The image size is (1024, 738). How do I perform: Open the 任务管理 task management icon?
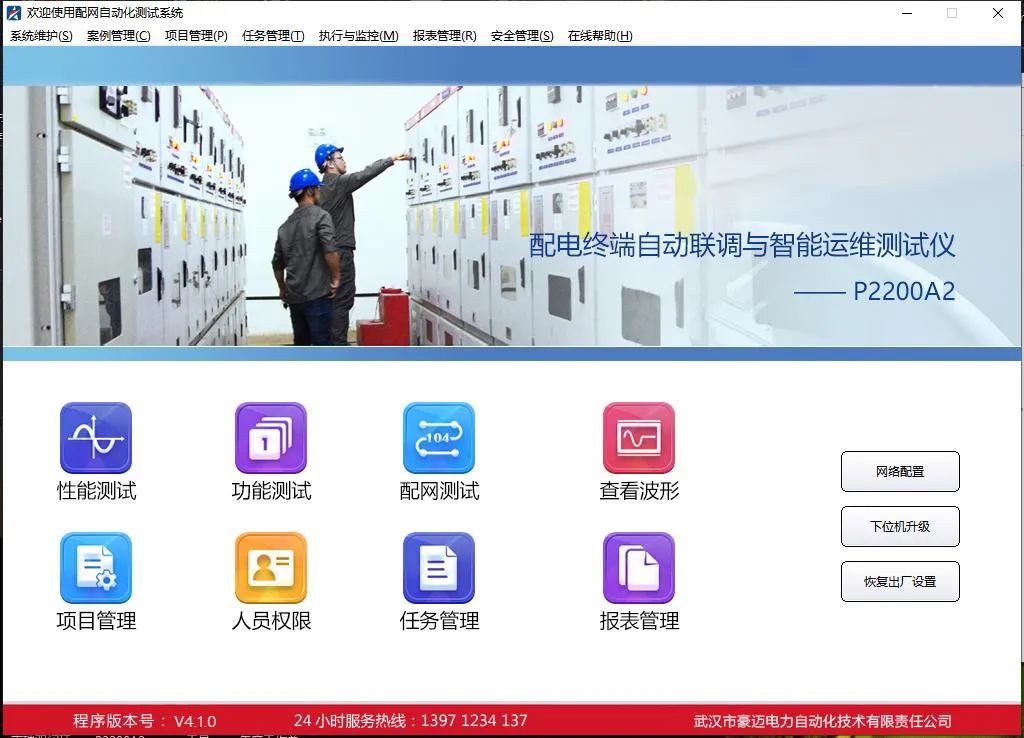438,568
